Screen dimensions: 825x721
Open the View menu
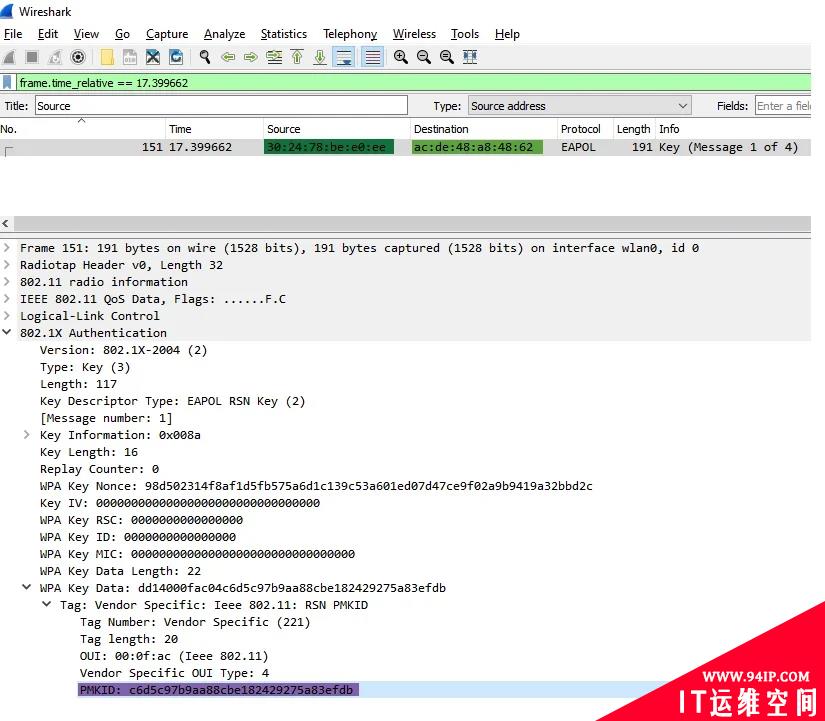(x=86, y=34)
